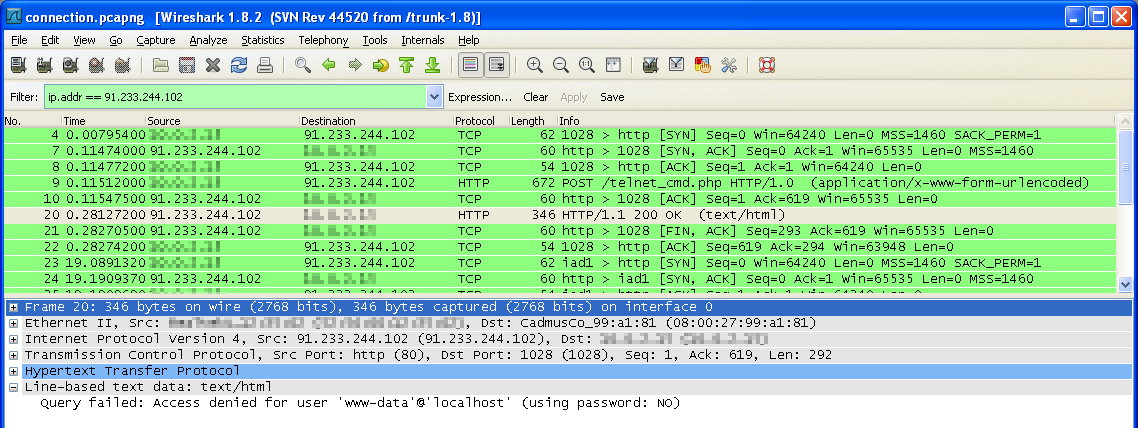
Task: Jump to the first packet
Action: pos(406,65)
